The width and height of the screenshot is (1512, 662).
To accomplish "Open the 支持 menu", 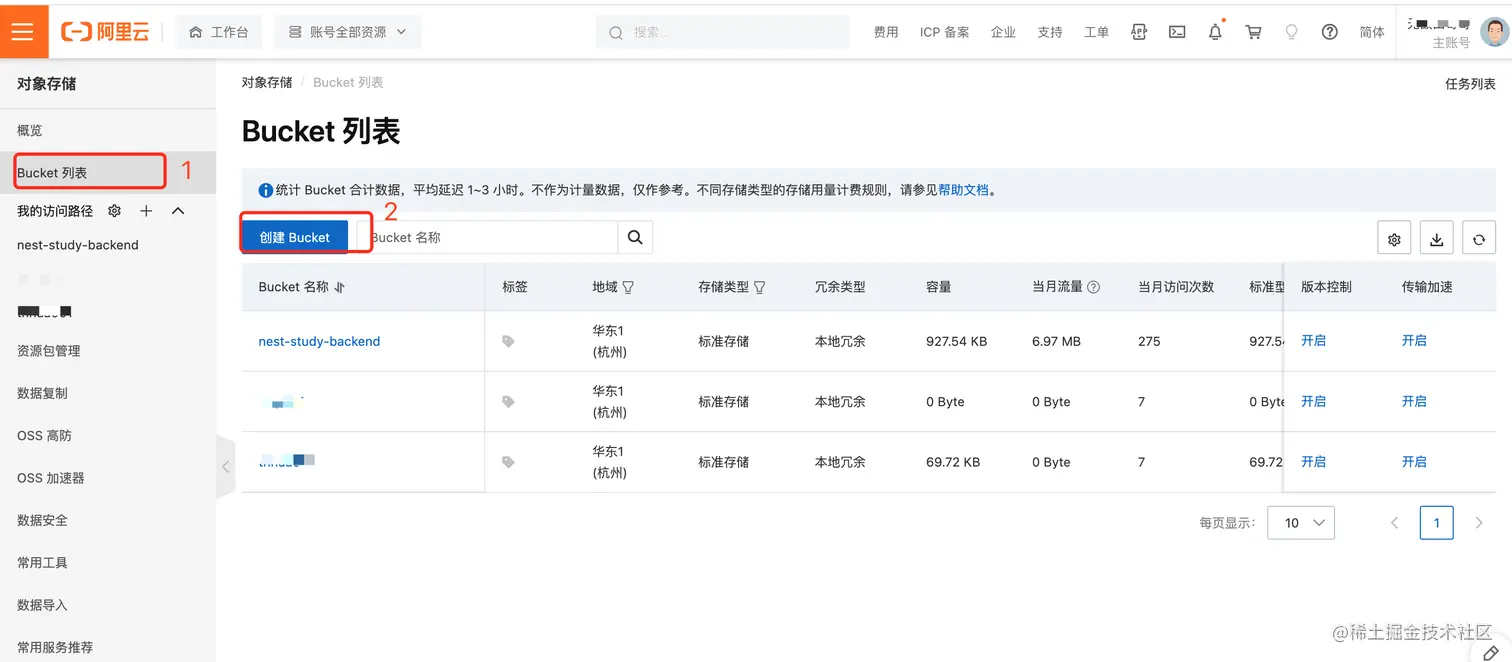I will 1050,32.
